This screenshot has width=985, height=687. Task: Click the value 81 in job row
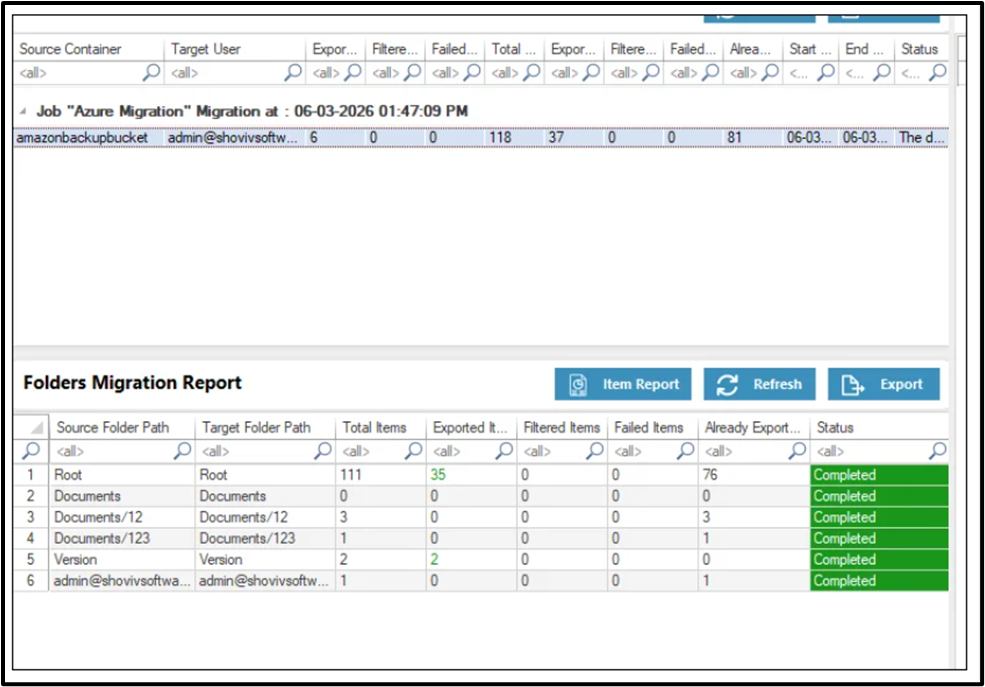tap(734, 137)
